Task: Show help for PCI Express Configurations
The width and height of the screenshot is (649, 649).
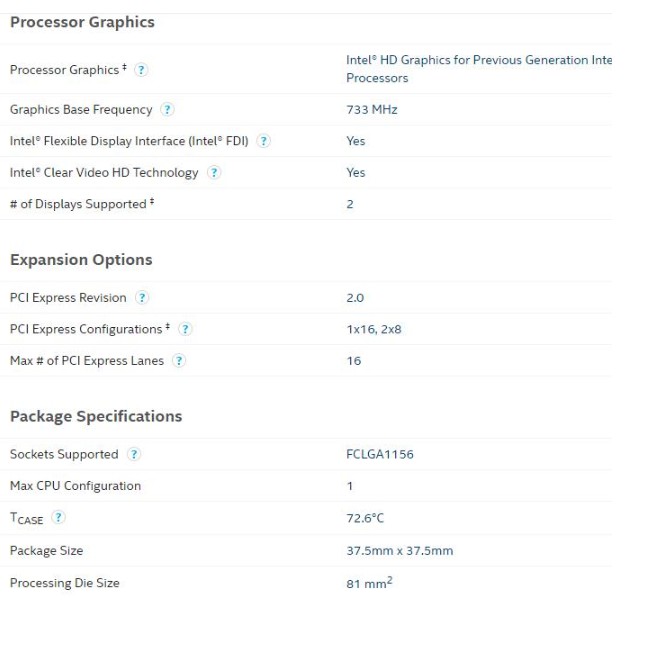Action: (185, 329)
